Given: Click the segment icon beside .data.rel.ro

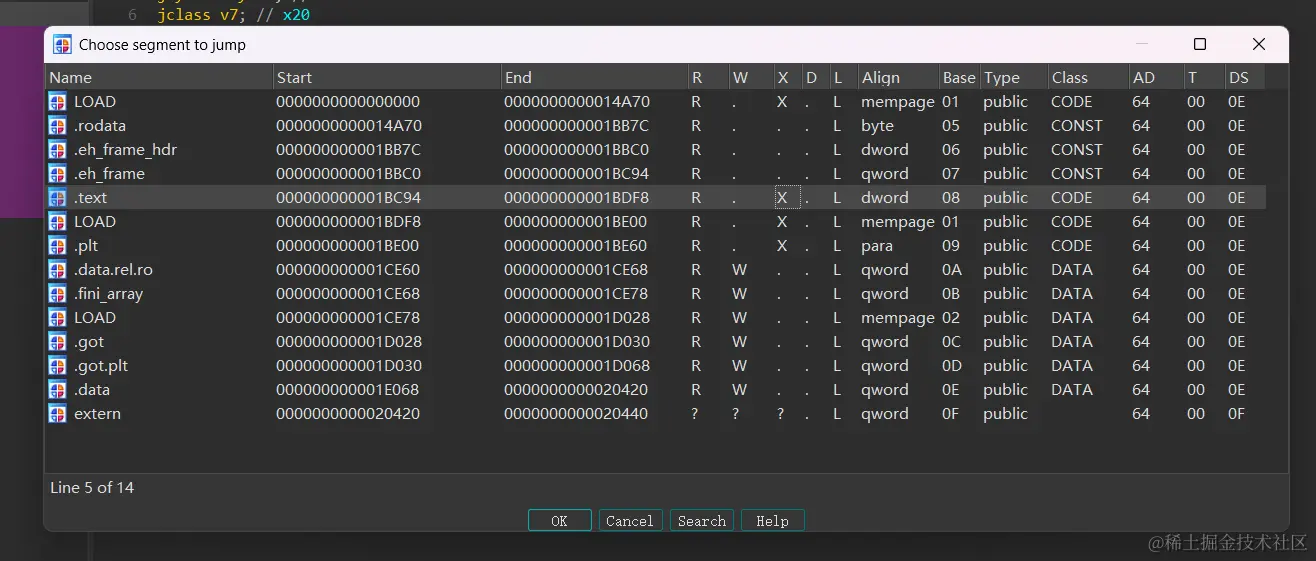Looking at the screenshot, I should [57, 270].
